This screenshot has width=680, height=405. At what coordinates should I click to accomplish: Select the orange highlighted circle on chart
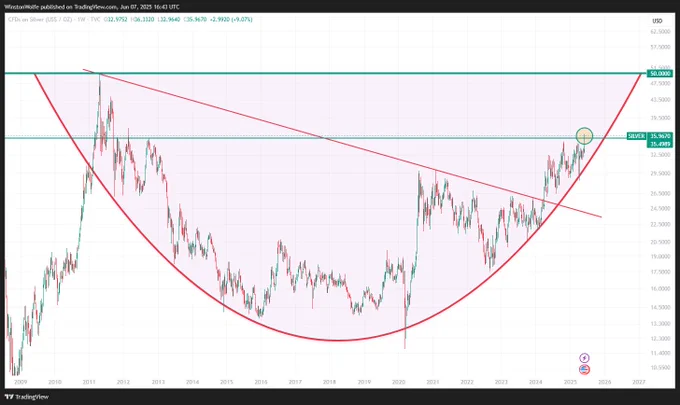coord(584,136)
